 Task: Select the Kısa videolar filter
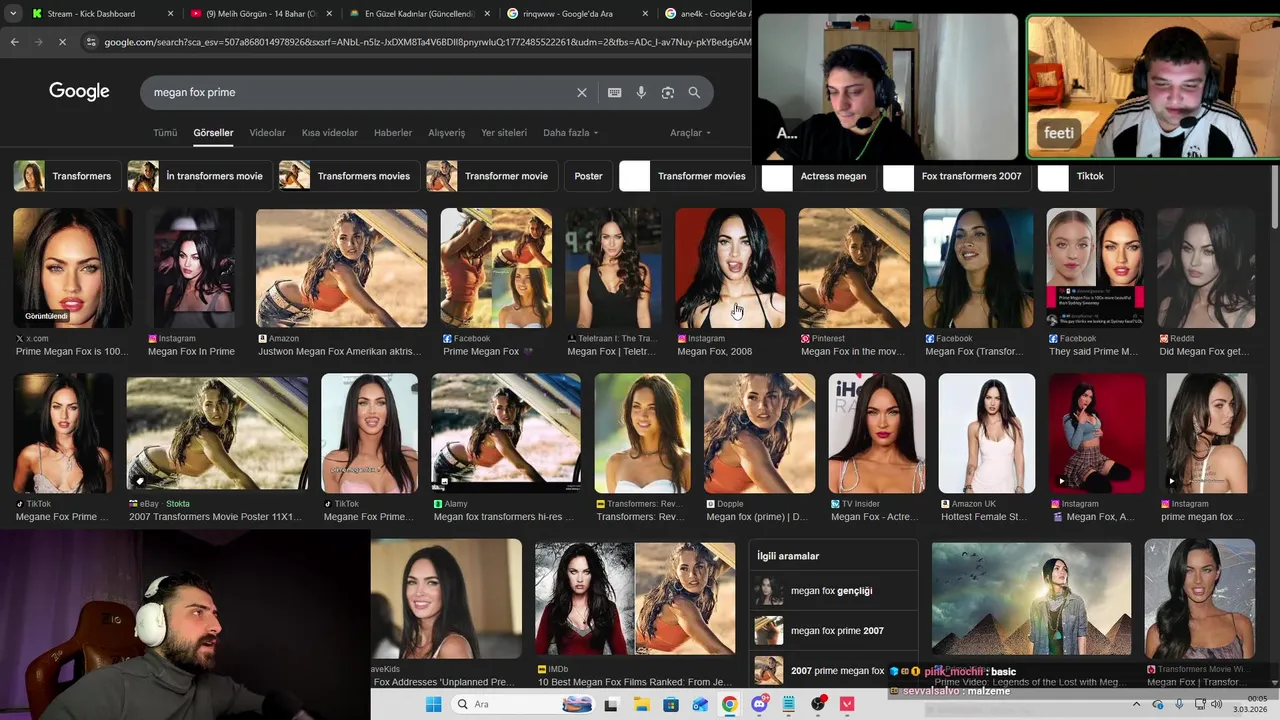pyautogui.click(x=330, y=133)
